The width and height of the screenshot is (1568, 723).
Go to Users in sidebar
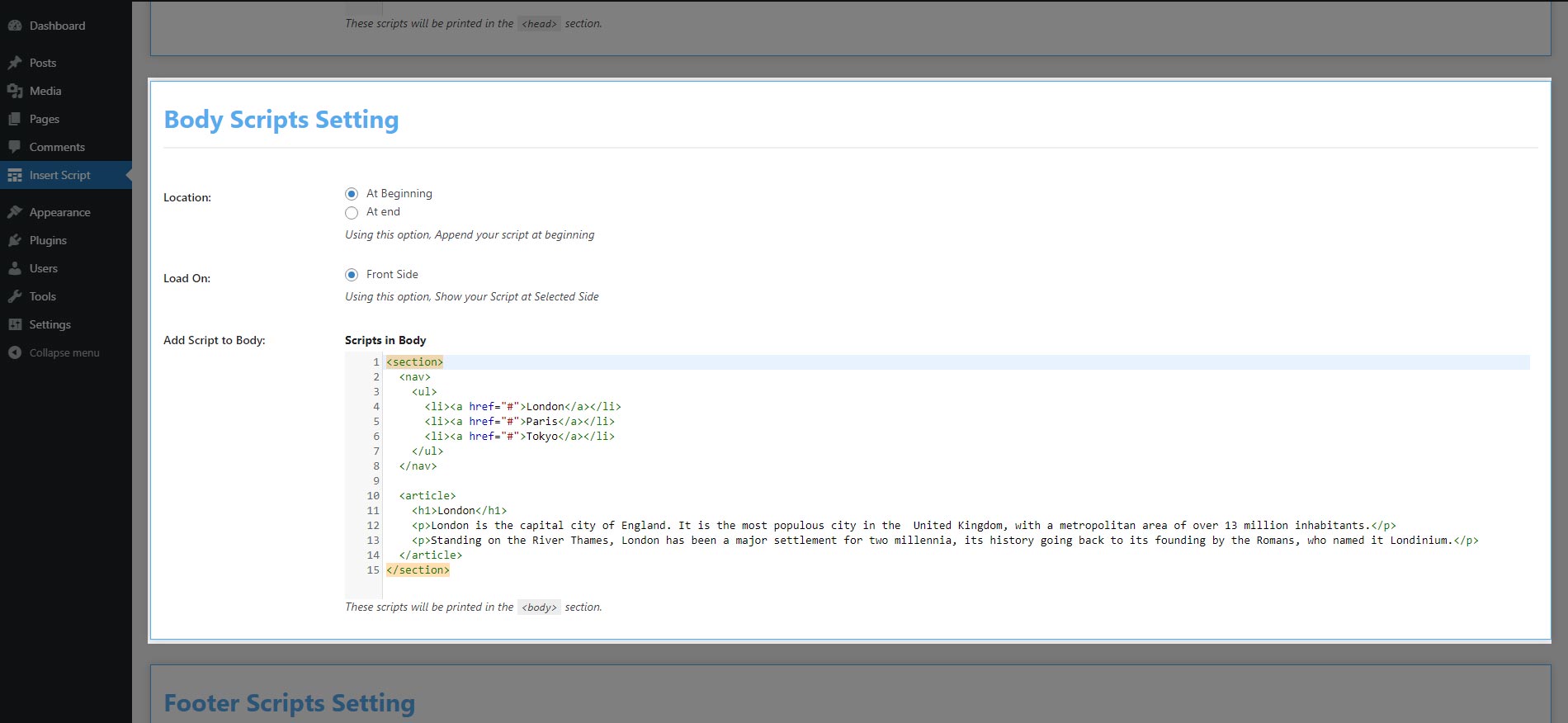click(66, 268)
